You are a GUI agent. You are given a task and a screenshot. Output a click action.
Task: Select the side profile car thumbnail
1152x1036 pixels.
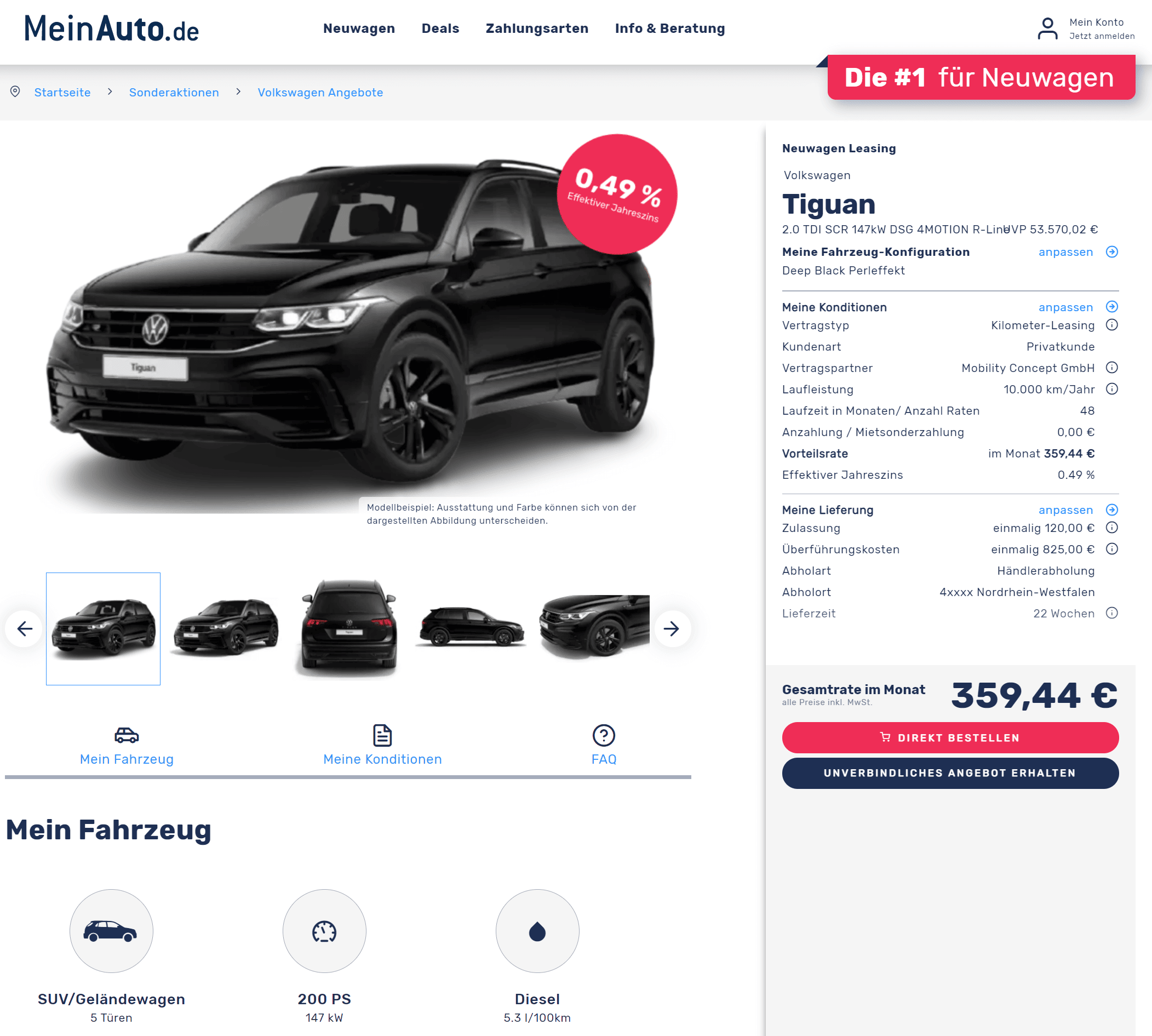pos(471,627)
